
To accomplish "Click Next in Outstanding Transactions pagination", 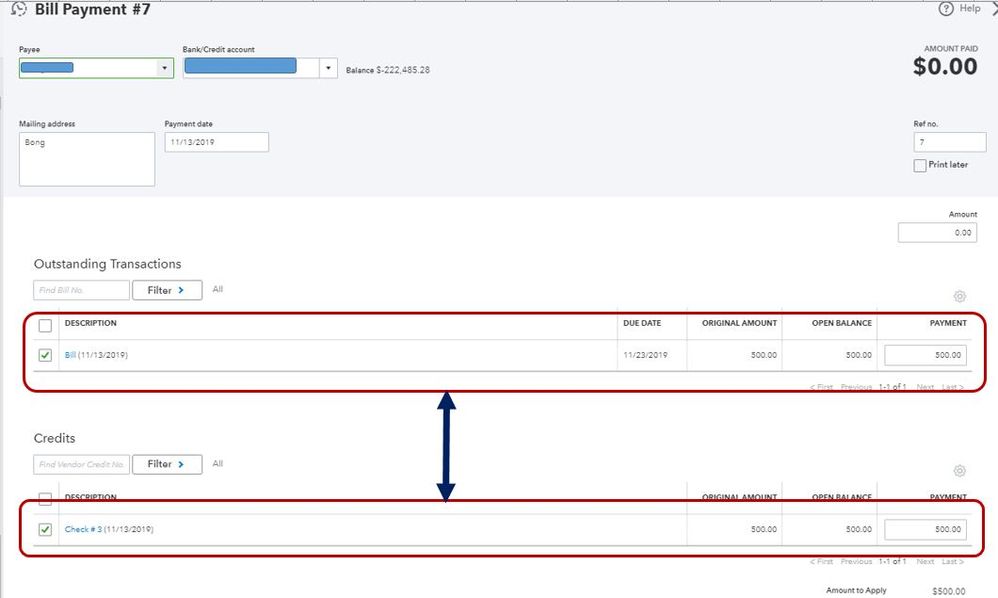I will (x=925, y=387).
